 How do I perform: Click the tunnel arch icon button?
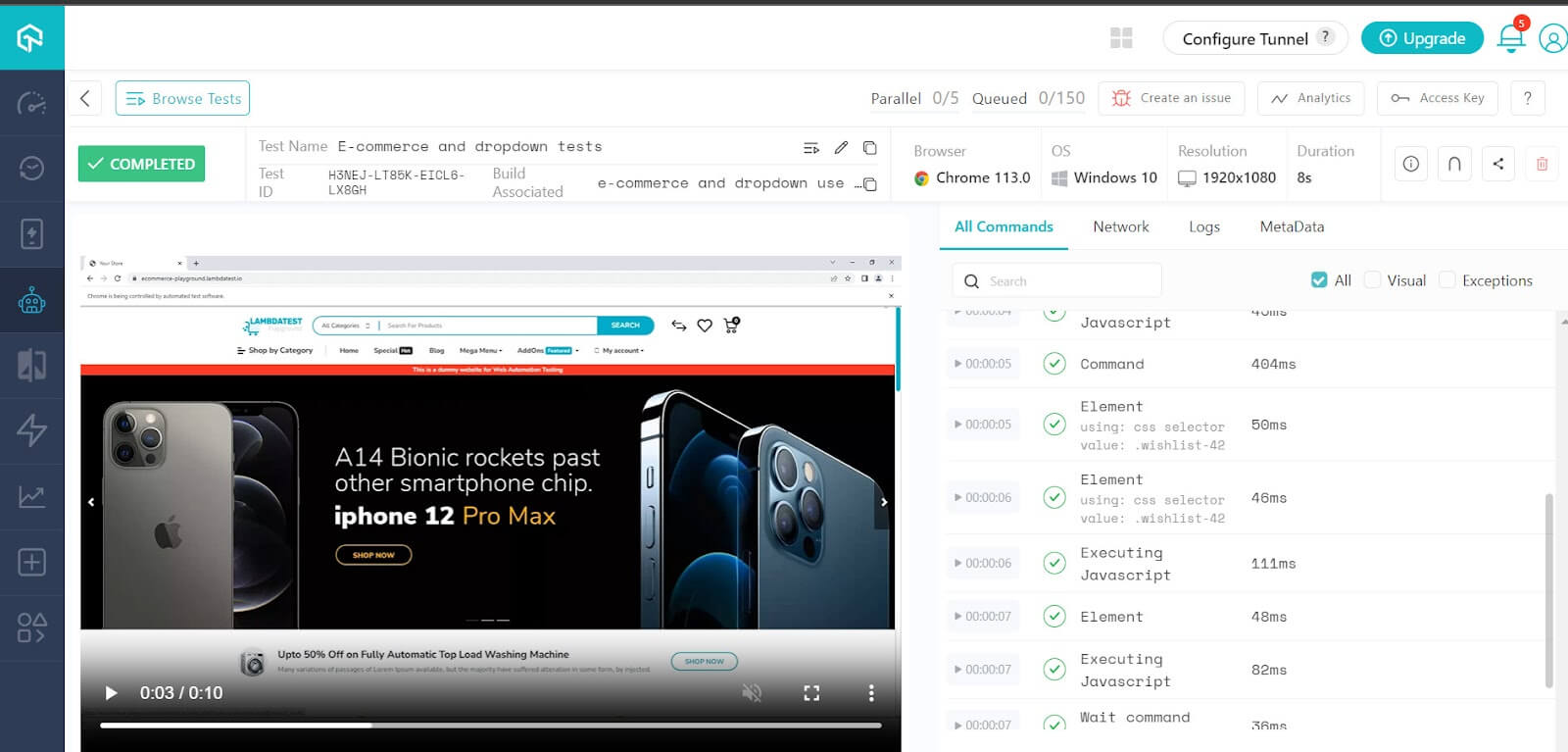1454,164
